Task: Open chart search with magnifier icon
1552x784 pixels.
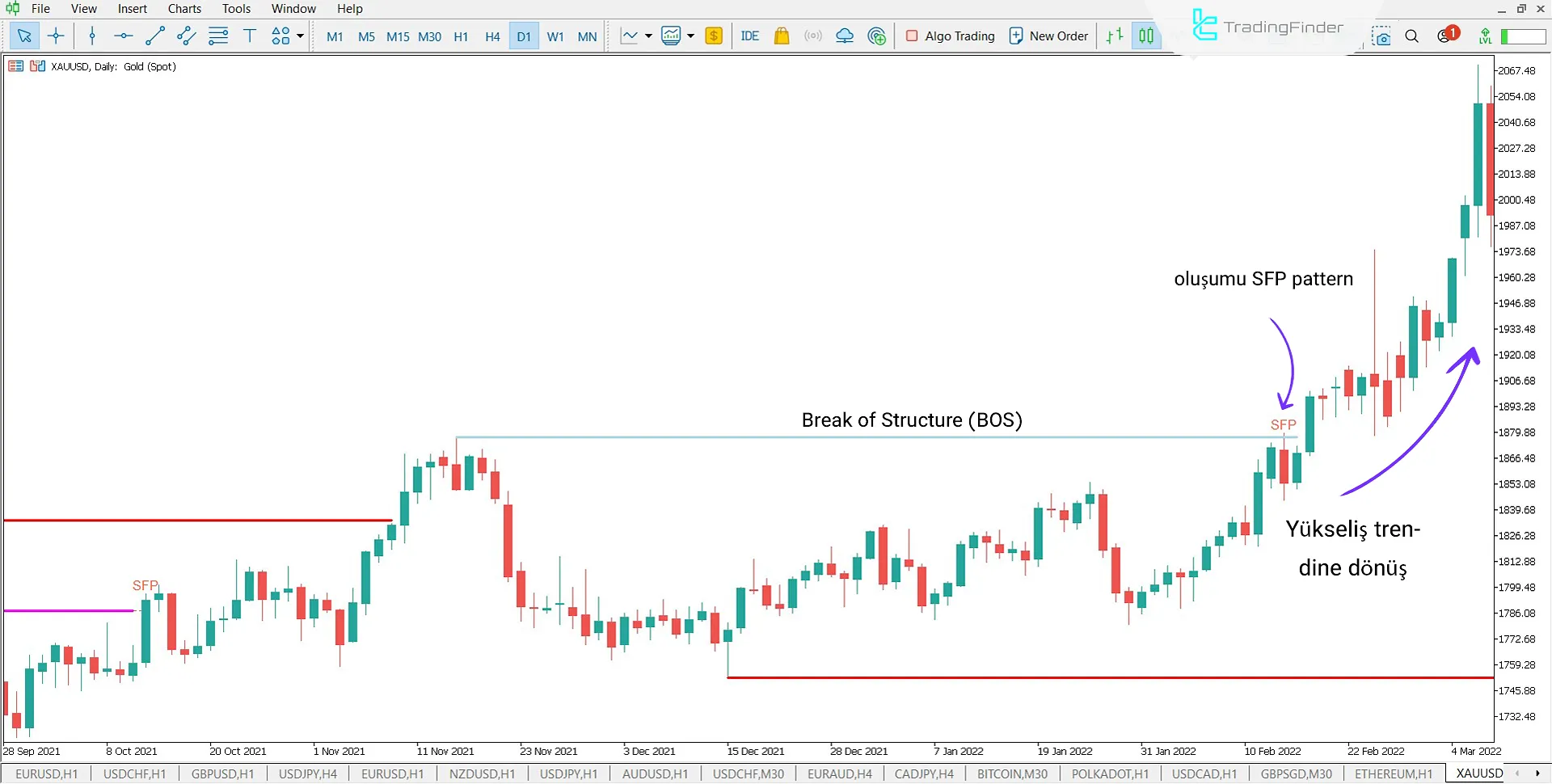Action: pos(1412,36)
